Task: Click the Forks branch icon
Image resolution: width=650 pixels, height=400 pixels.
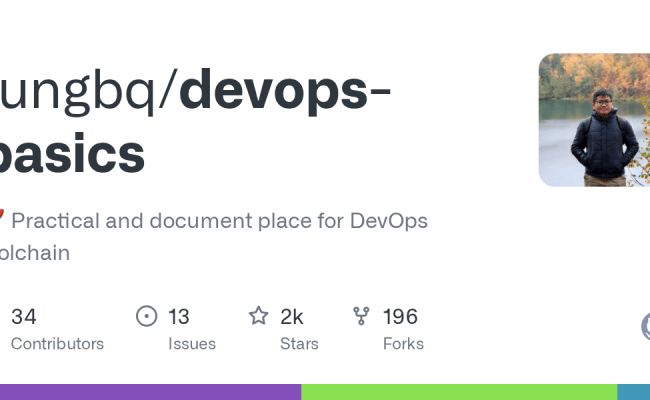Action: (x=361, y=316)
